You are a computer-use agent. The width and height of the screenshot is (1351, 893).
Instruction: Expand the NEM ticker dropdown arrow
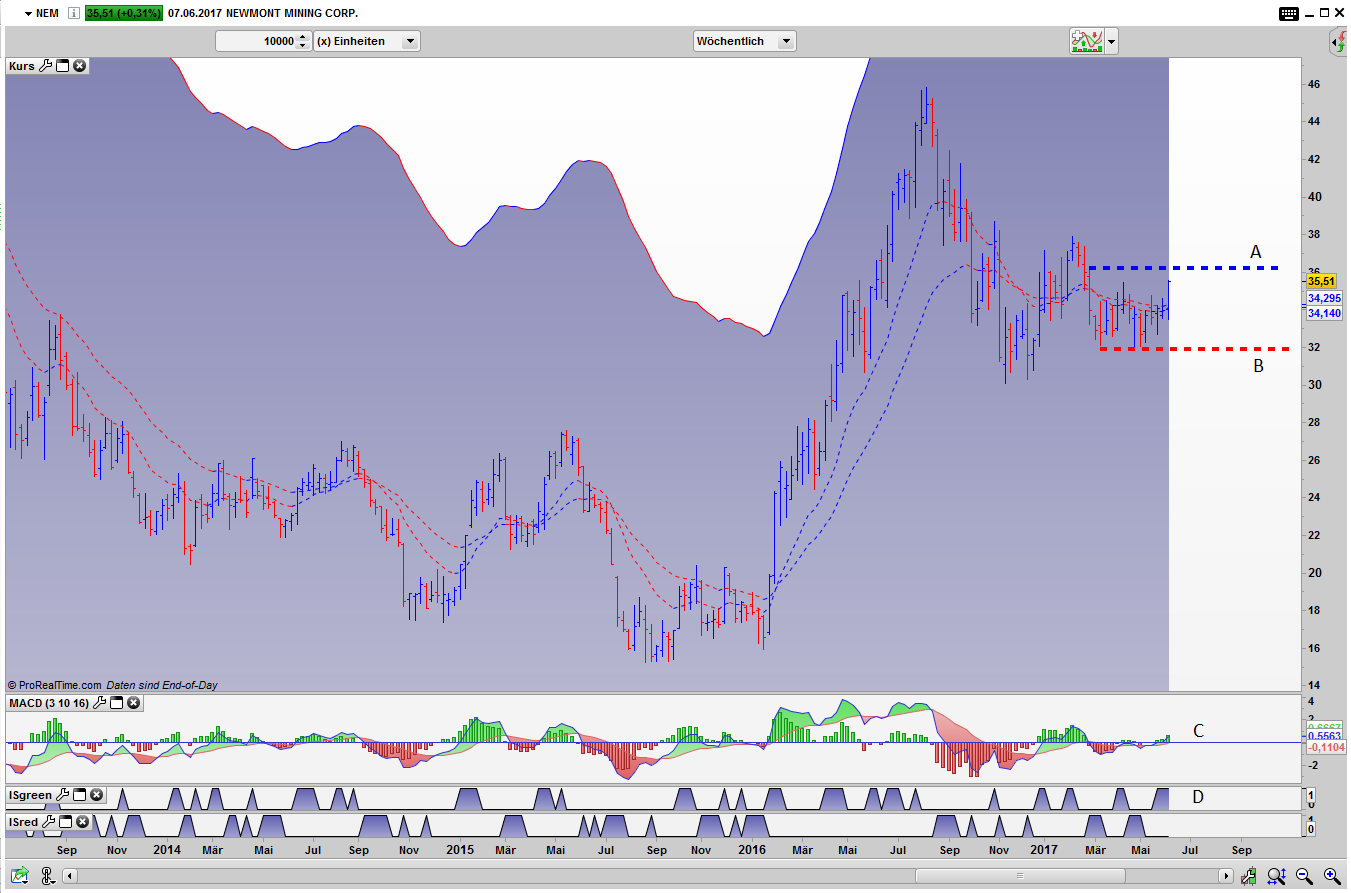pos(28,13)
